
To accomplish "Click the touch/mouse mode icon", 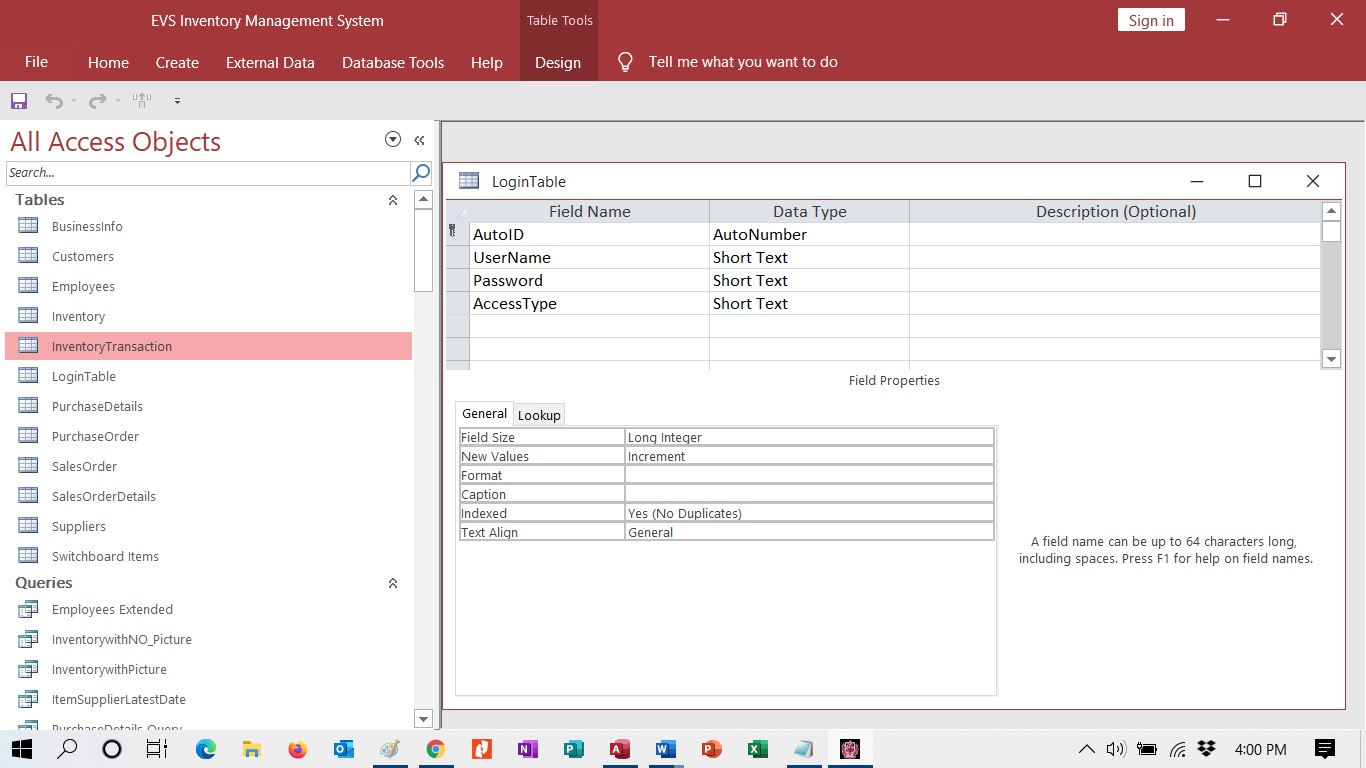I will pyautogui.click(x=142, y=100).
